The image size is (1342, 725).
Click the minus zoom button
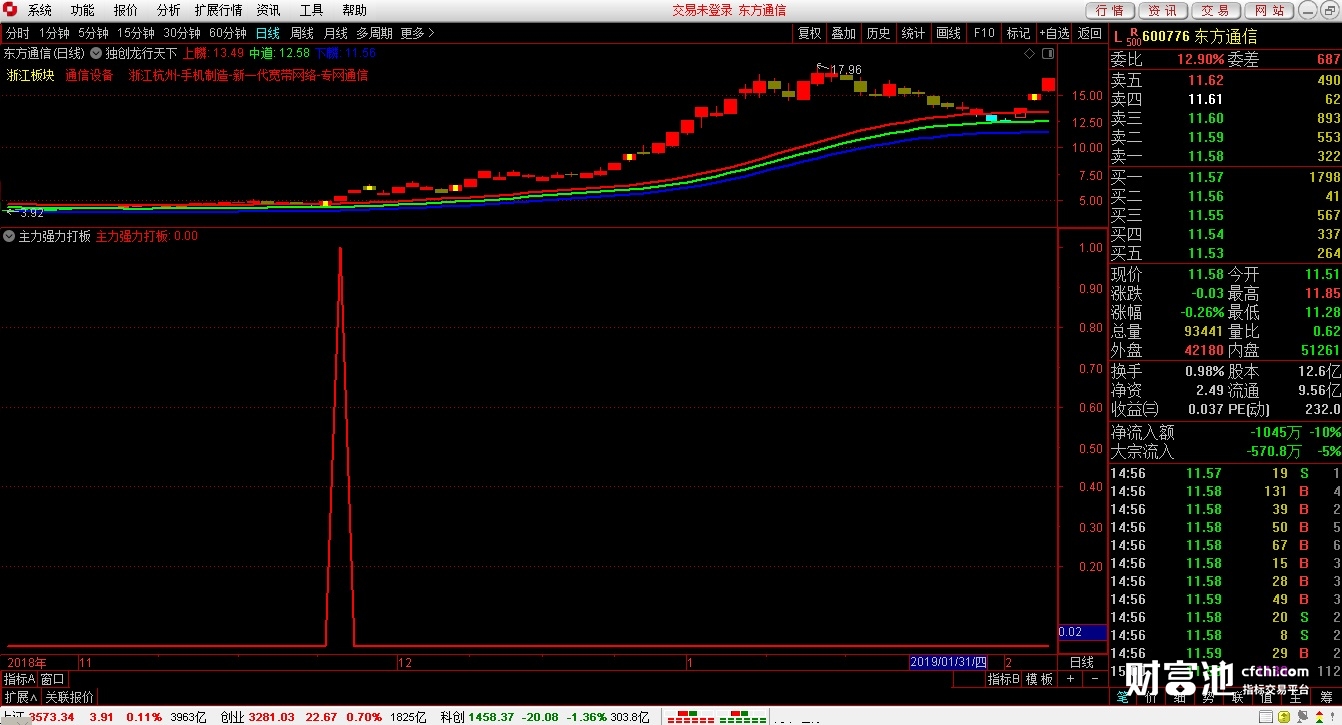tap(1094, 679)
